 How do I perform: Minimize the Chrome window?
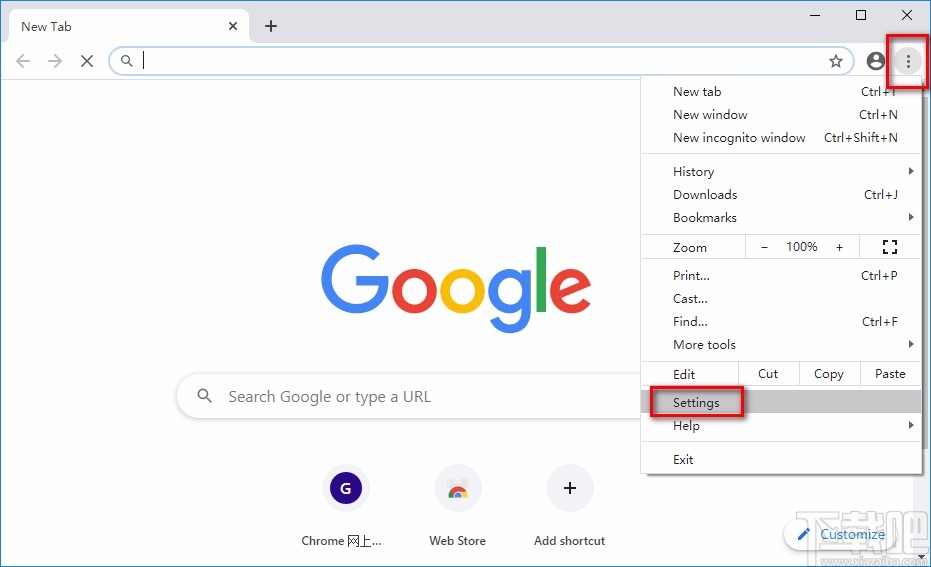tap(815, 15)
